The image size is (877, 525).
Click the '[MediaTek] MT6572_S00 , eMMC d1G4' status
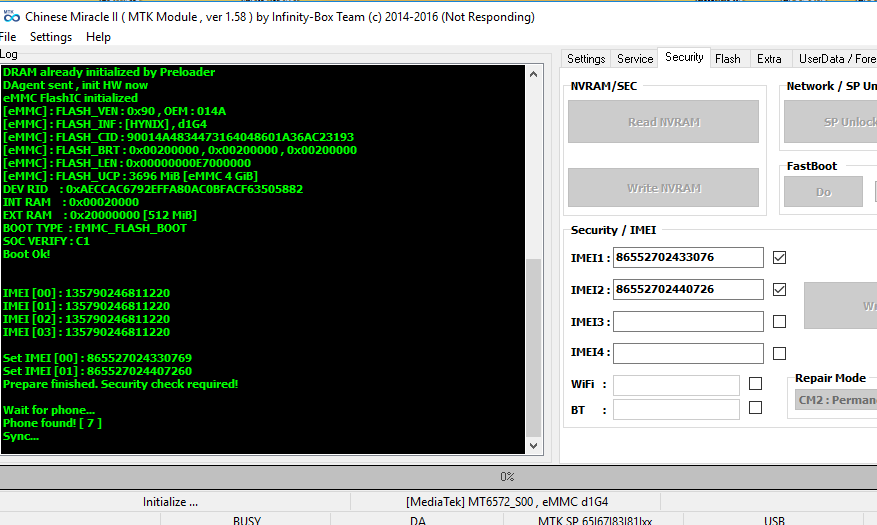click(507, 502)
